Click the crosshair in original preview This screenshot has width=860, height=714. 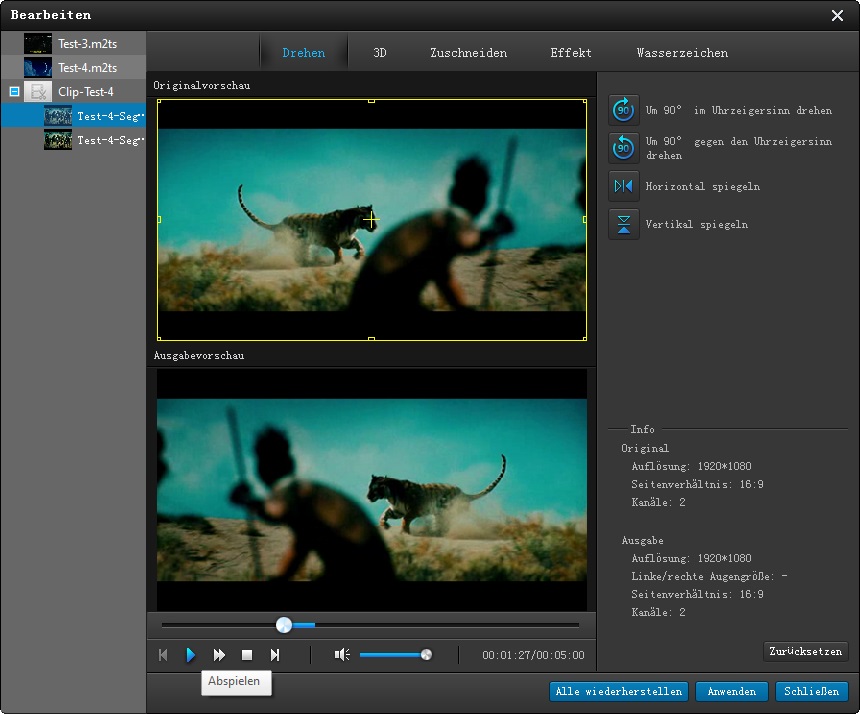(x=371, y=220)
